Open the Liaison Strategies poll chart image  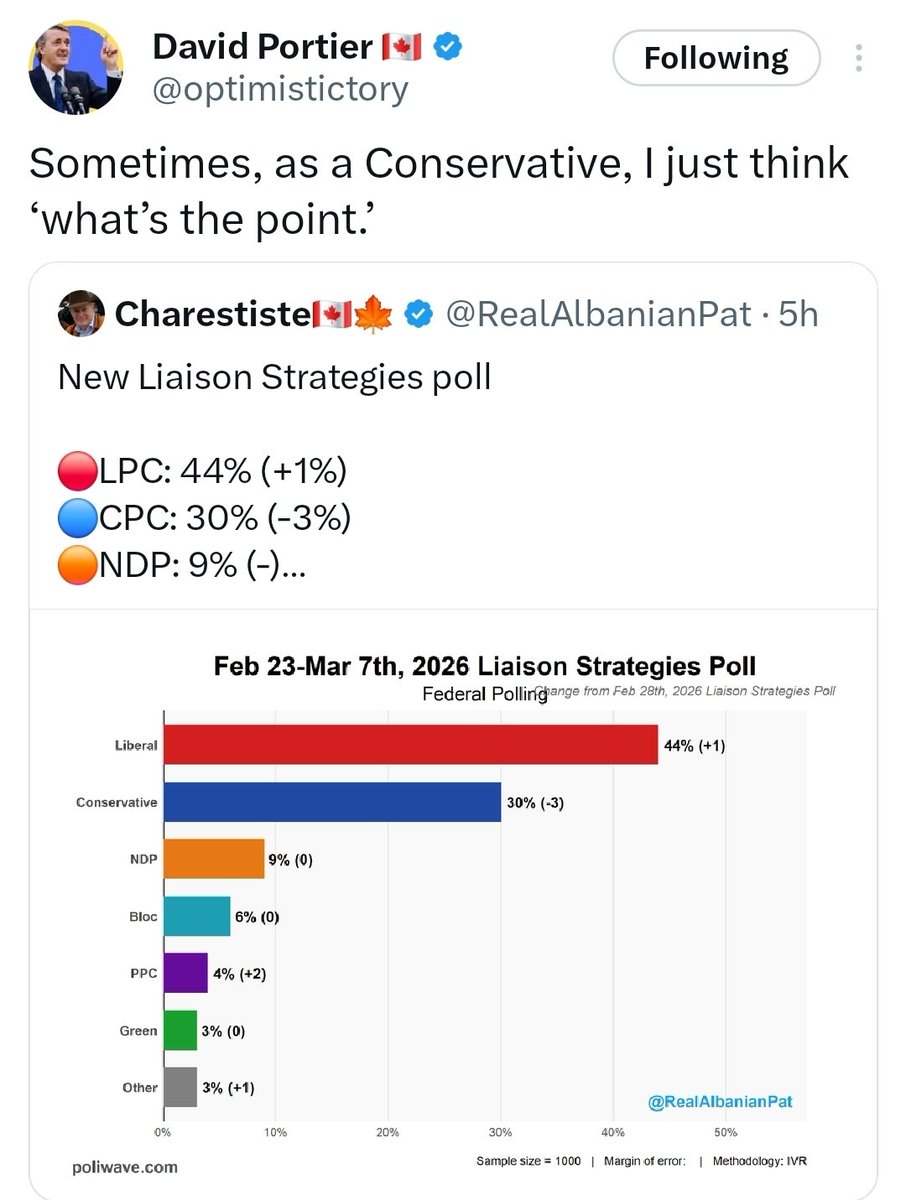tap(454, 904)
